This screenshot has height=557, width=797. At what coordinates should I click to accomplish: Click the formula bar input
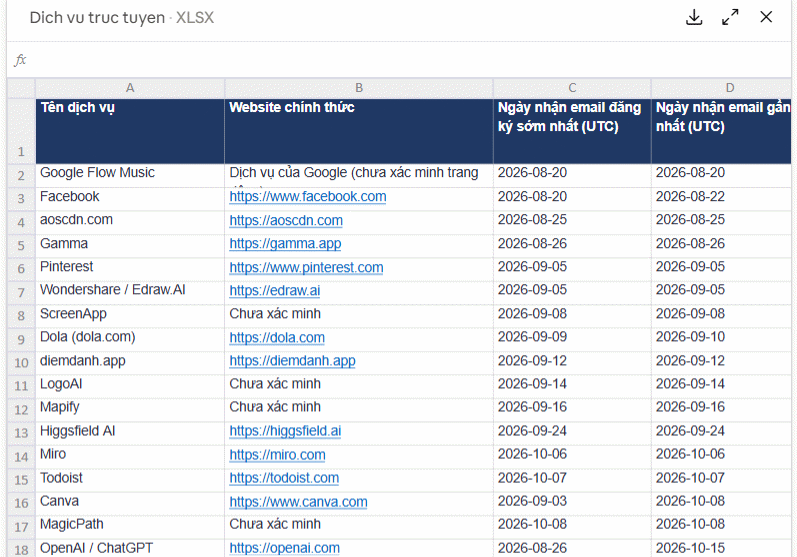[x=410, y=60]
